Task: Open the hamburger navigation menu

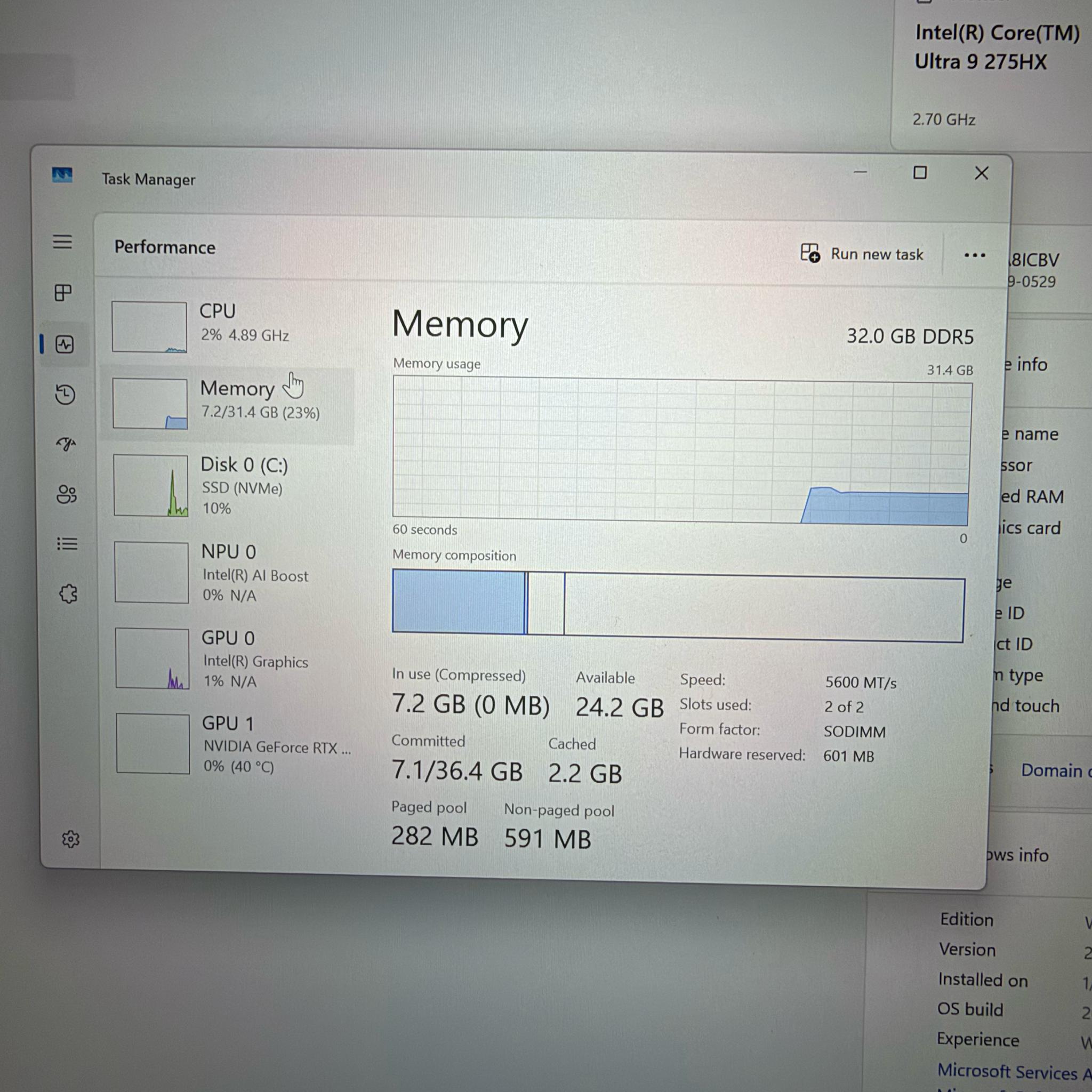Action: click(x=63, y=242)
